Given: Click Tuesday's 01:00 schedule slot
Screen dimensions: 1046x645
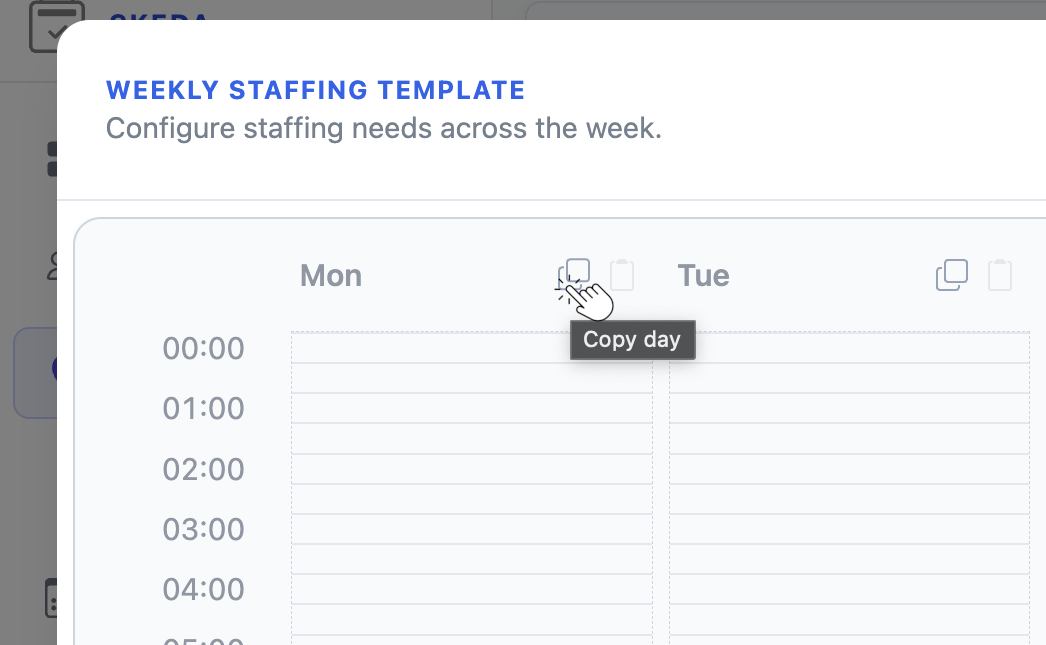Looking at the screenshot, I should [x=849, y=408].
